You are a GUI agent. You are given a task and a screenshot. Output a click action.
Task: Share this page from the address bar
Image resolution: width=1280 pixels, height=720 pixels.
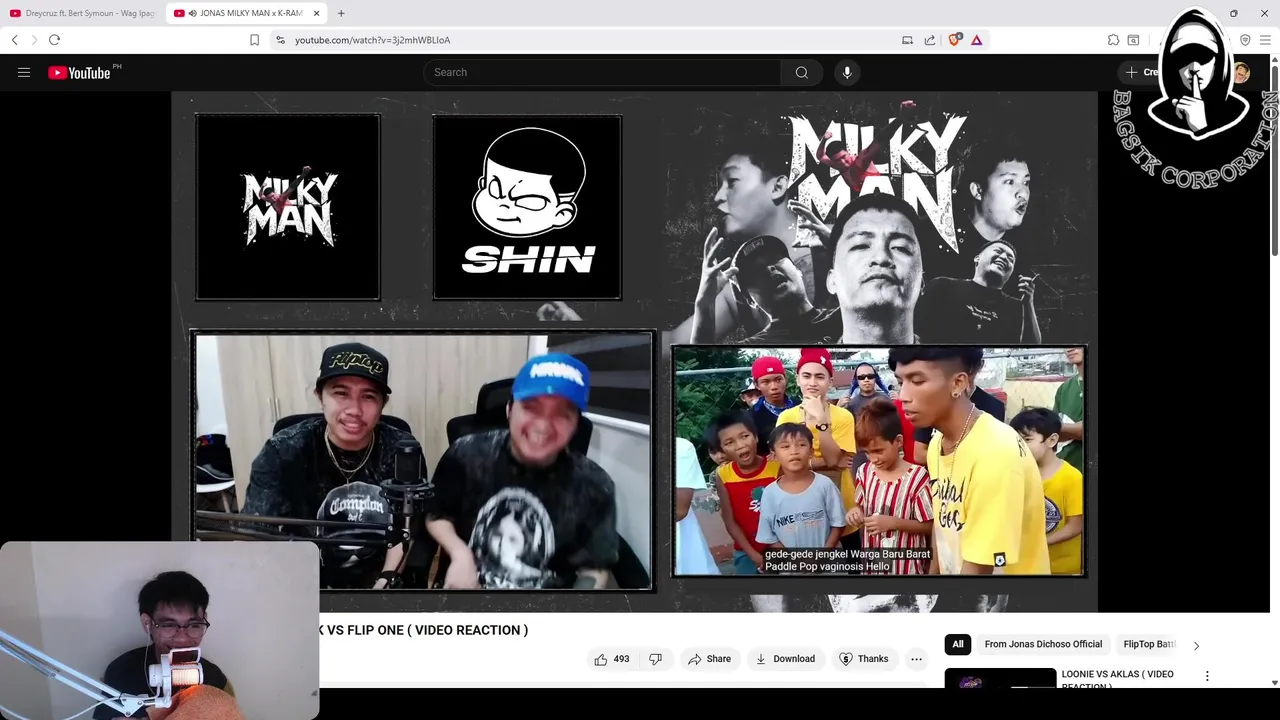[930, 40]
